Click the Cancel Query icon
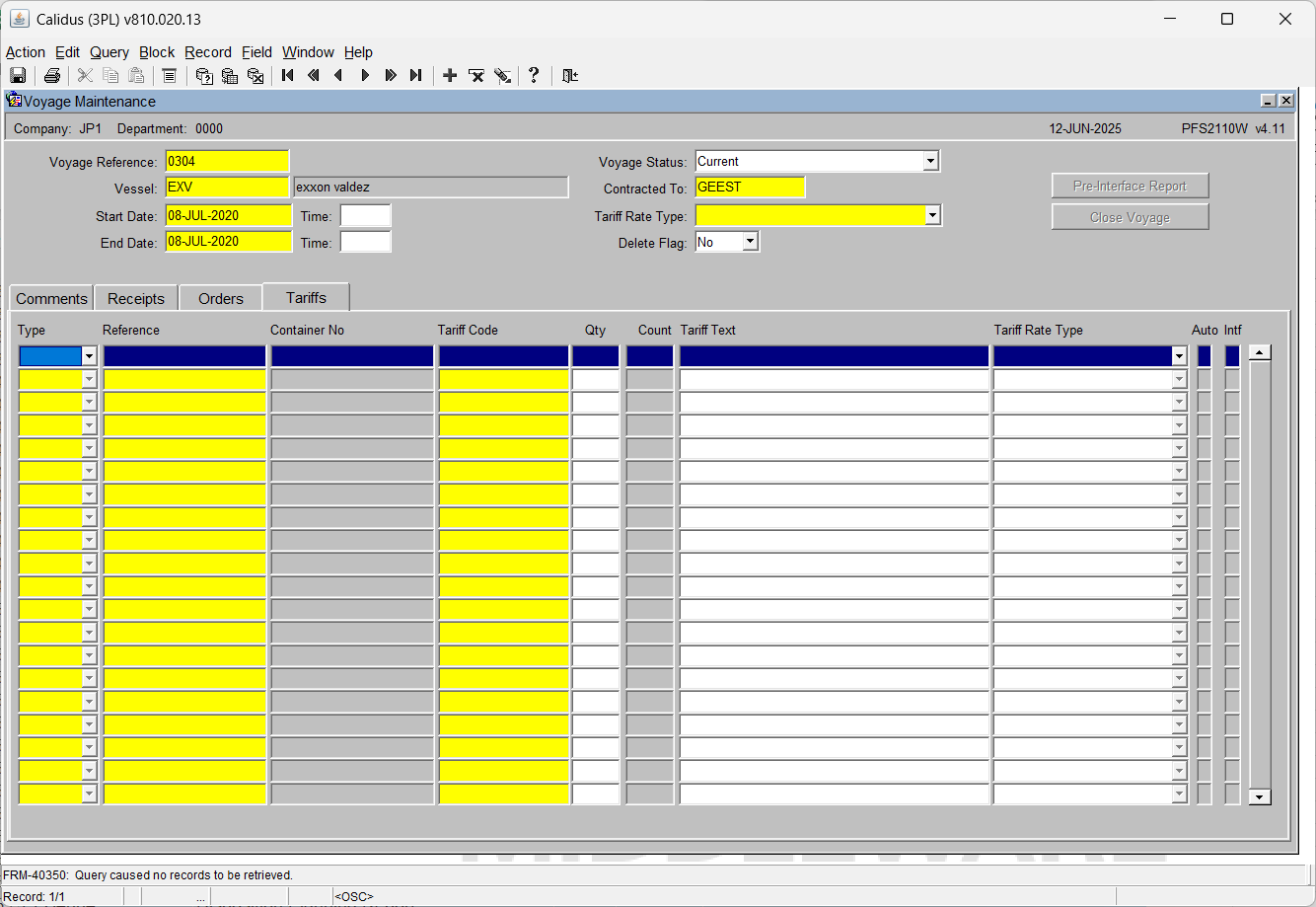1316x907 pixels. (x=256, y=75)
